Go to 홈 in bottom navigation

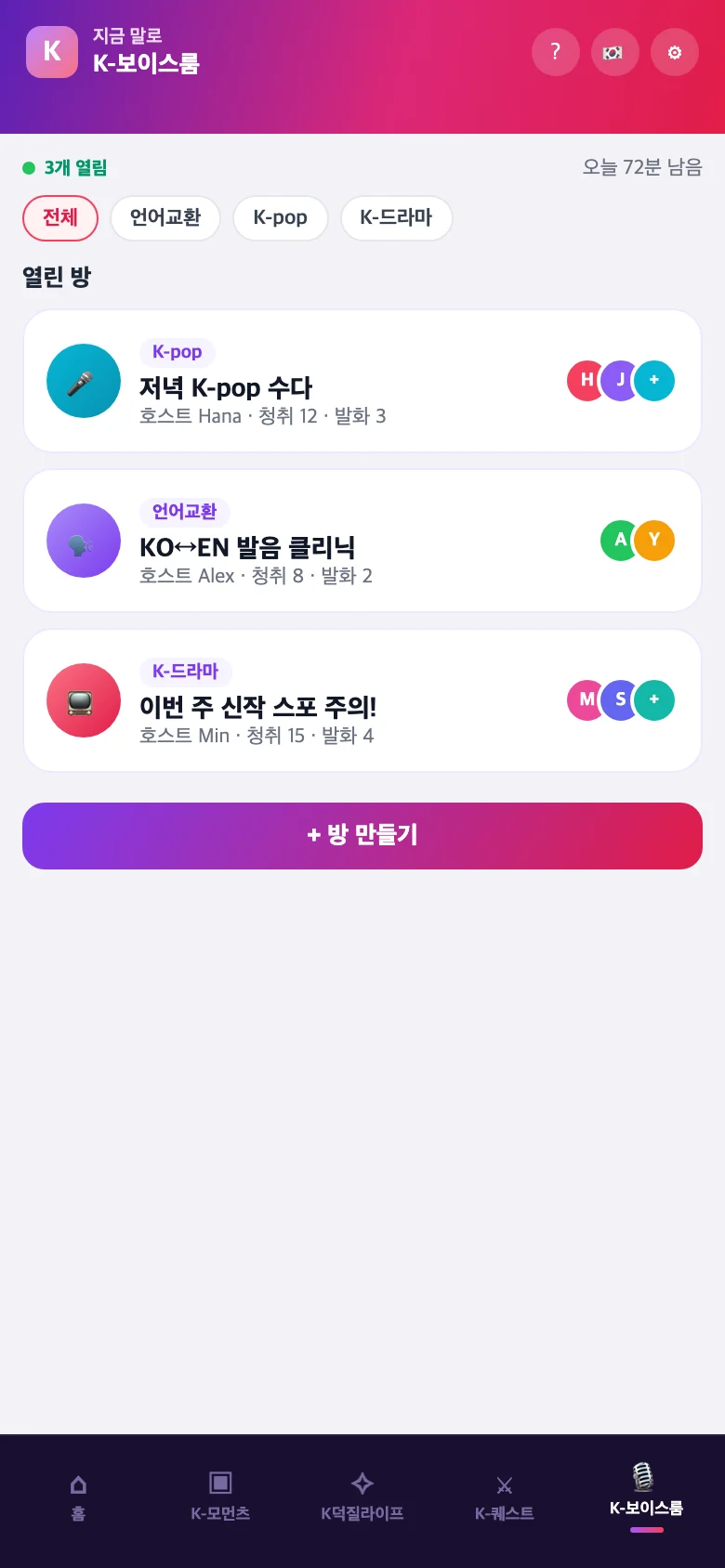[x=78, y=1497]
